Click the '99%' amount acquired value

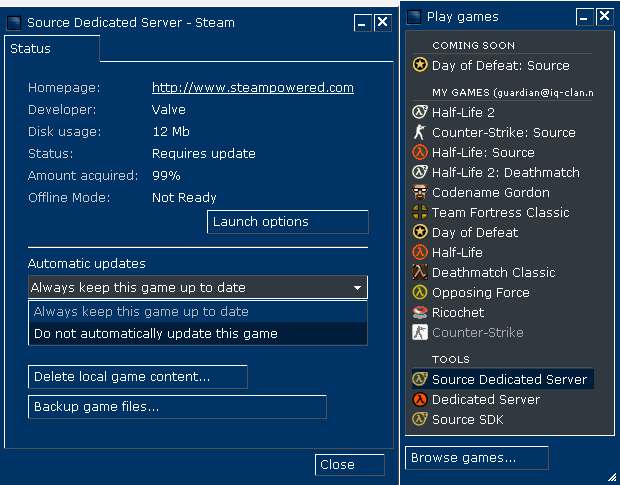pos(166,175)
